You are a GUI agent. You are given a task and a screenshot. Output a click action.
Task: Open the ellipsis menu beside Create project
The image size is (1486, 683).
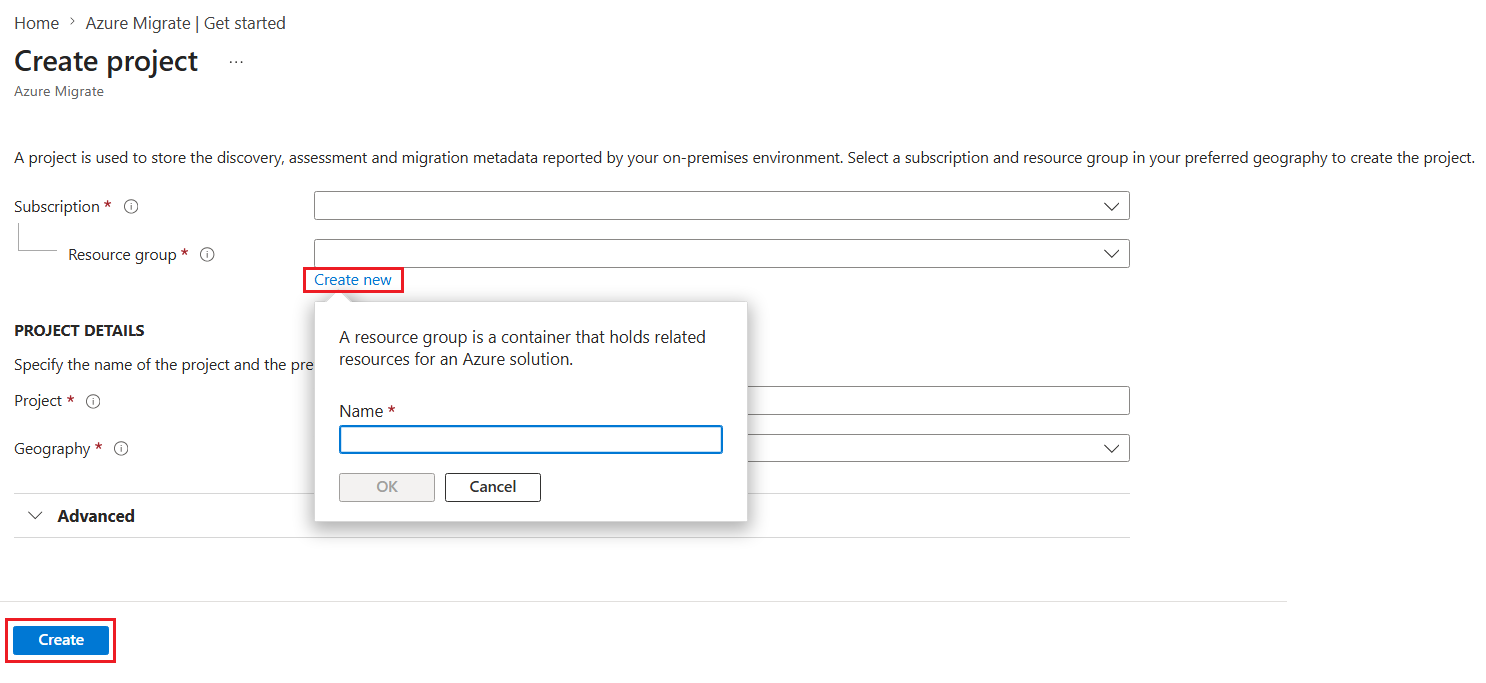pyautogui.click(x=236, y=62)
